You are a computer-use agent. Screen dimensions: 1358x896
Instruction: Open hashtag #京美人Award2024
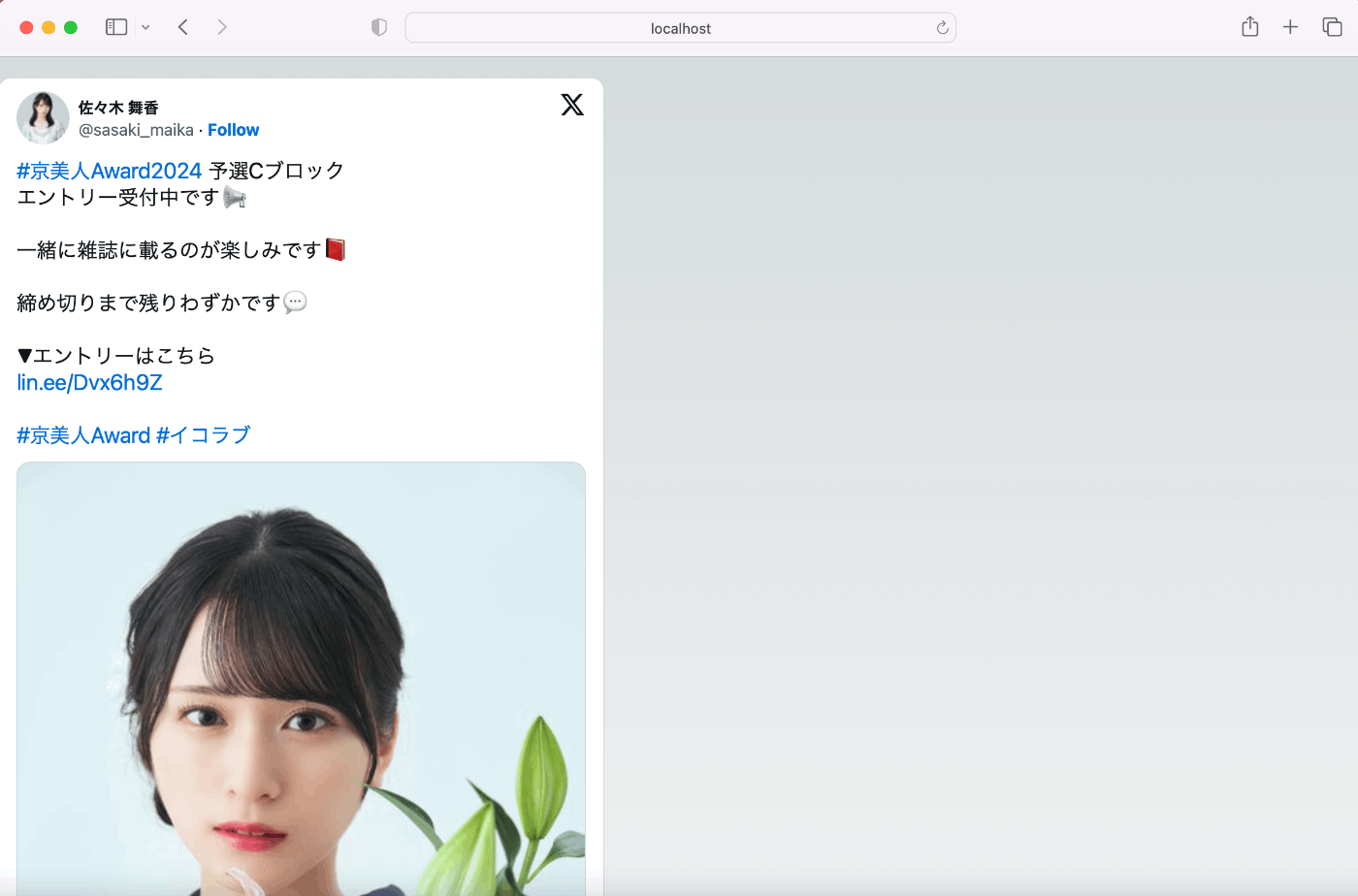(110, 171)
